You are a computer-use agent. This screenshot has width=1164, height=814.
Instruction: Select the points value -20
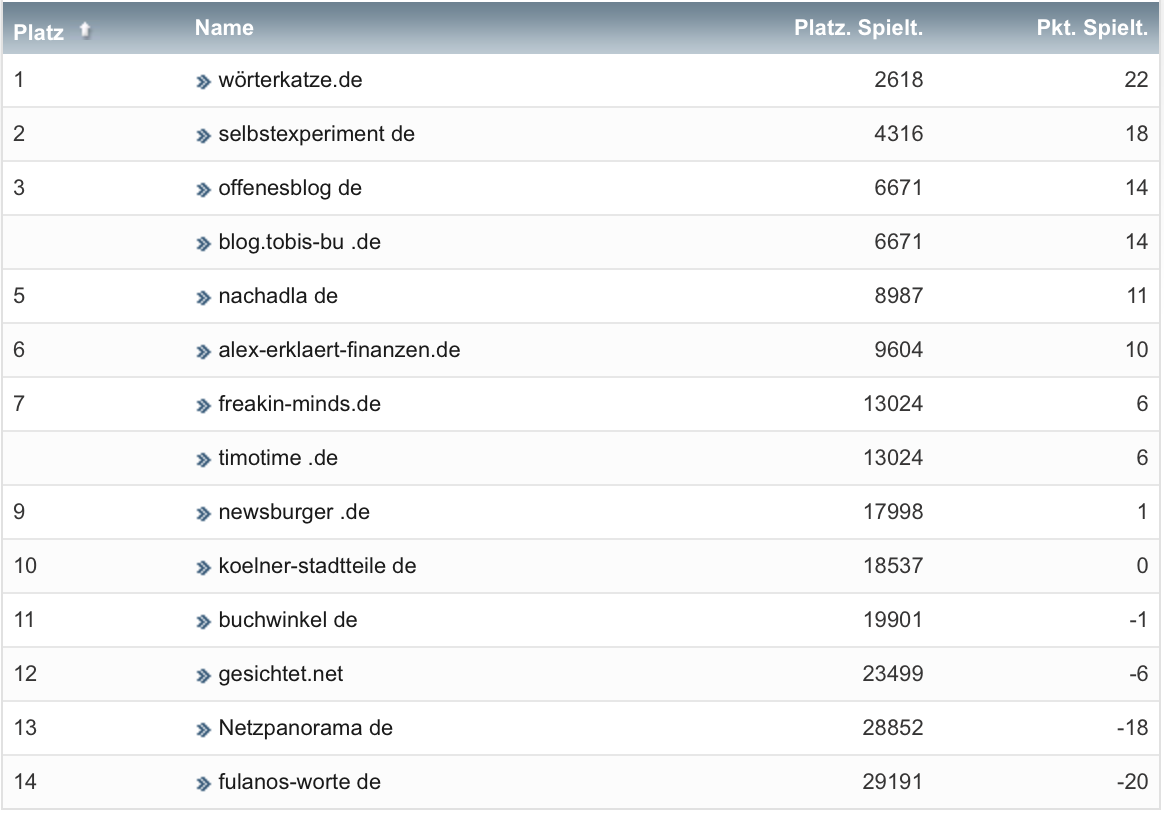point(1133,782)
